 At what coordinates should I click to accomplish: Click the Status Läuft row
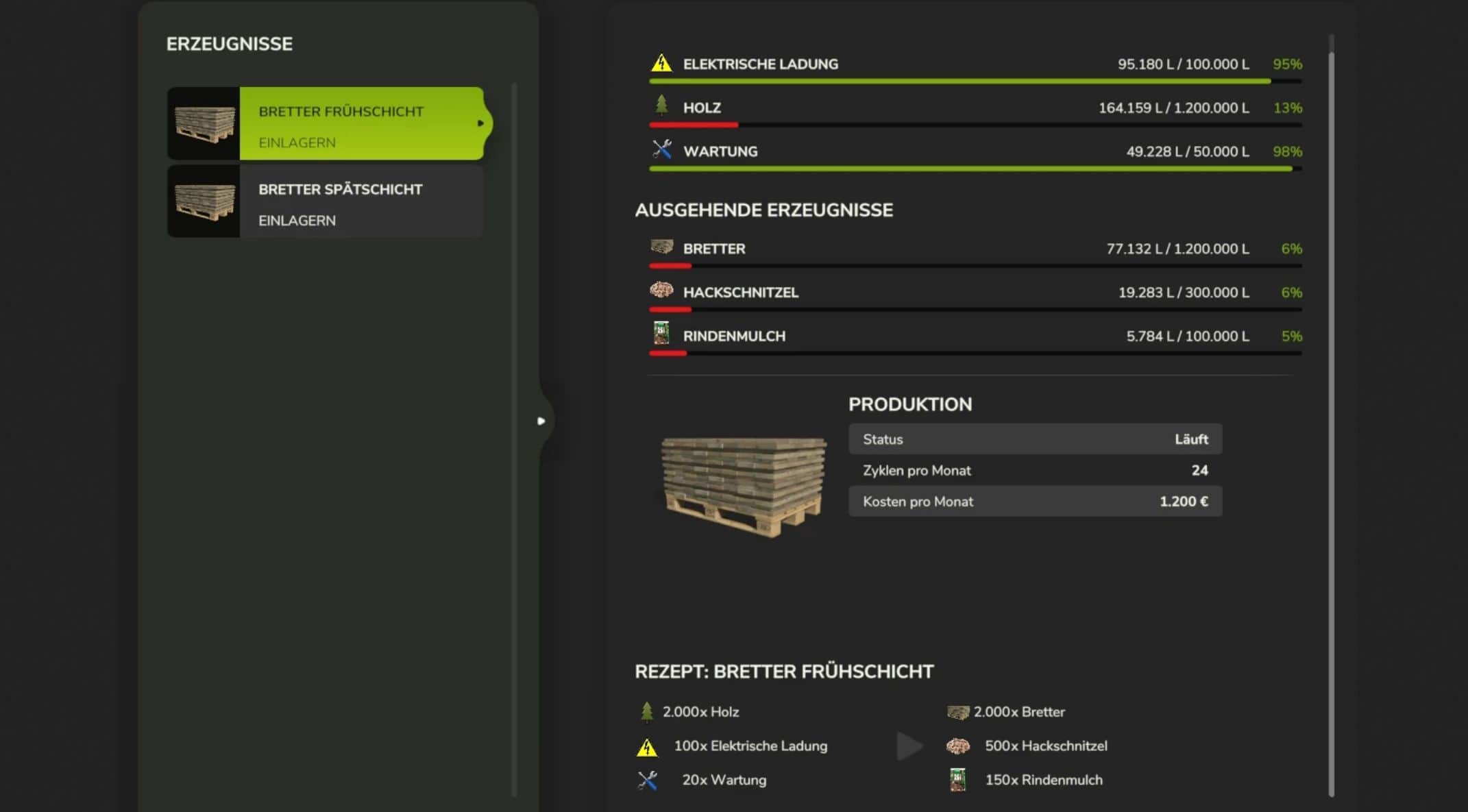1034,439
